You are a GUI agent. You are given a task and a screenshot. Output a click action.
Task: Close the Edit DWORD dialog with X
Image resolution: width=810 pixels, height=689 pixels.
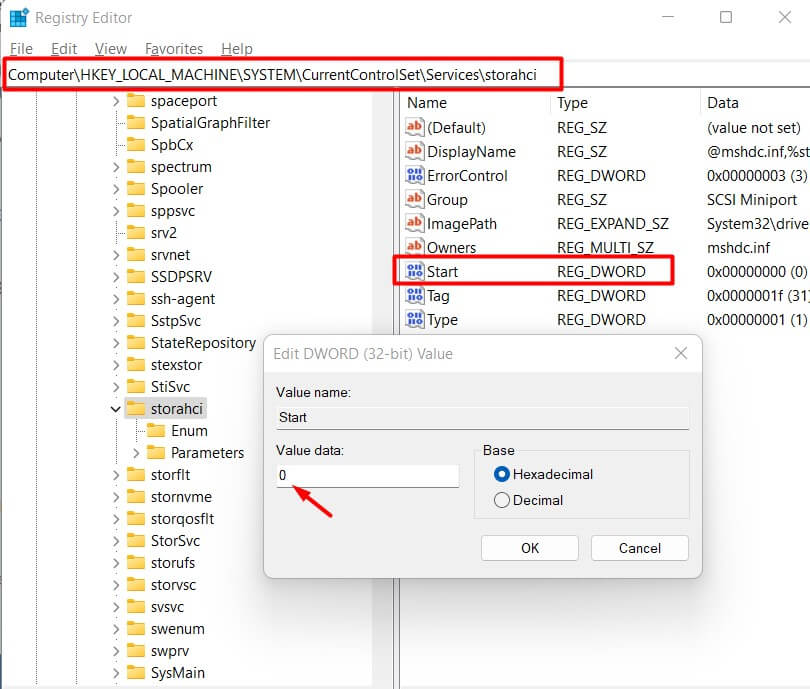tap(681, 353)
